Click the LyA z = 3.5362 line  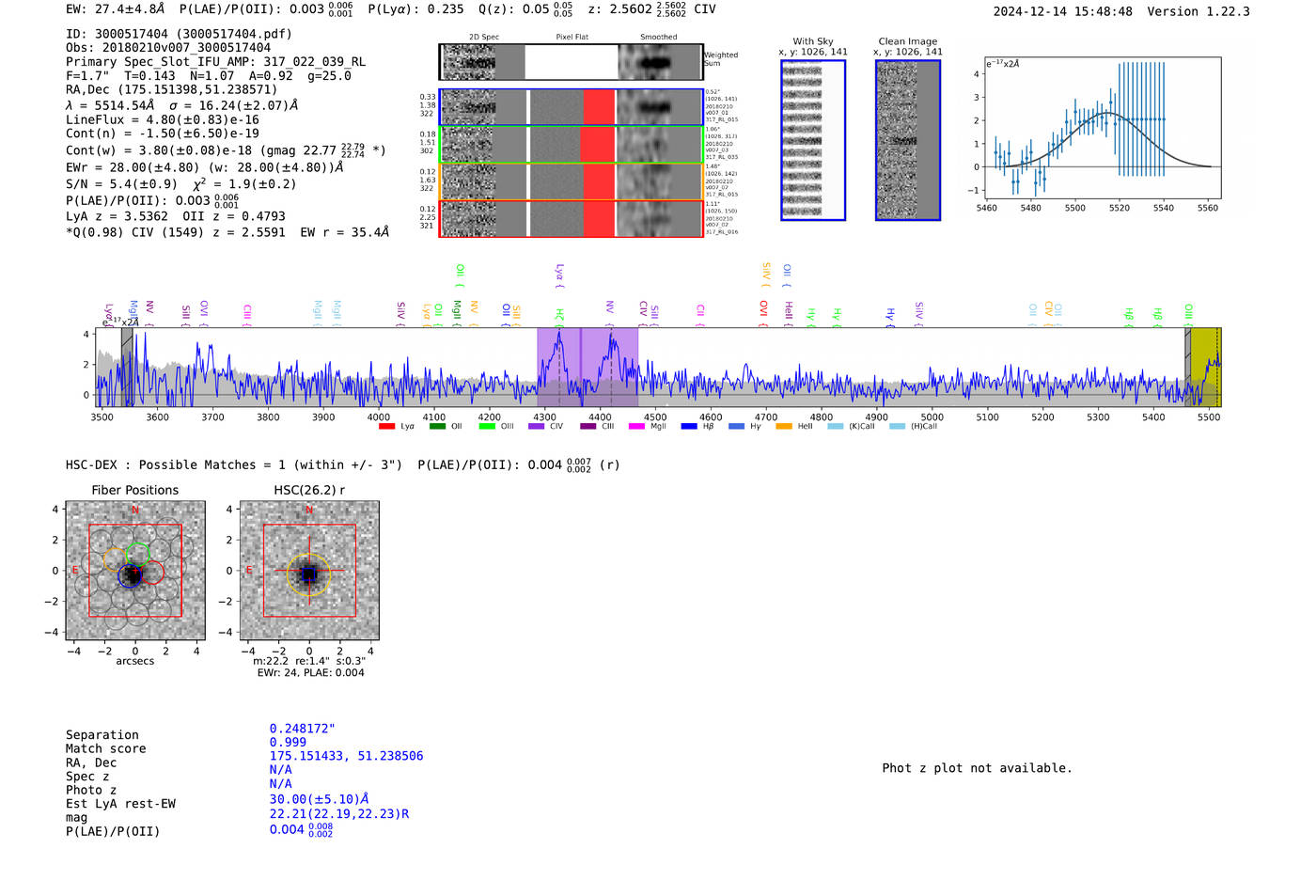[117, 216]
